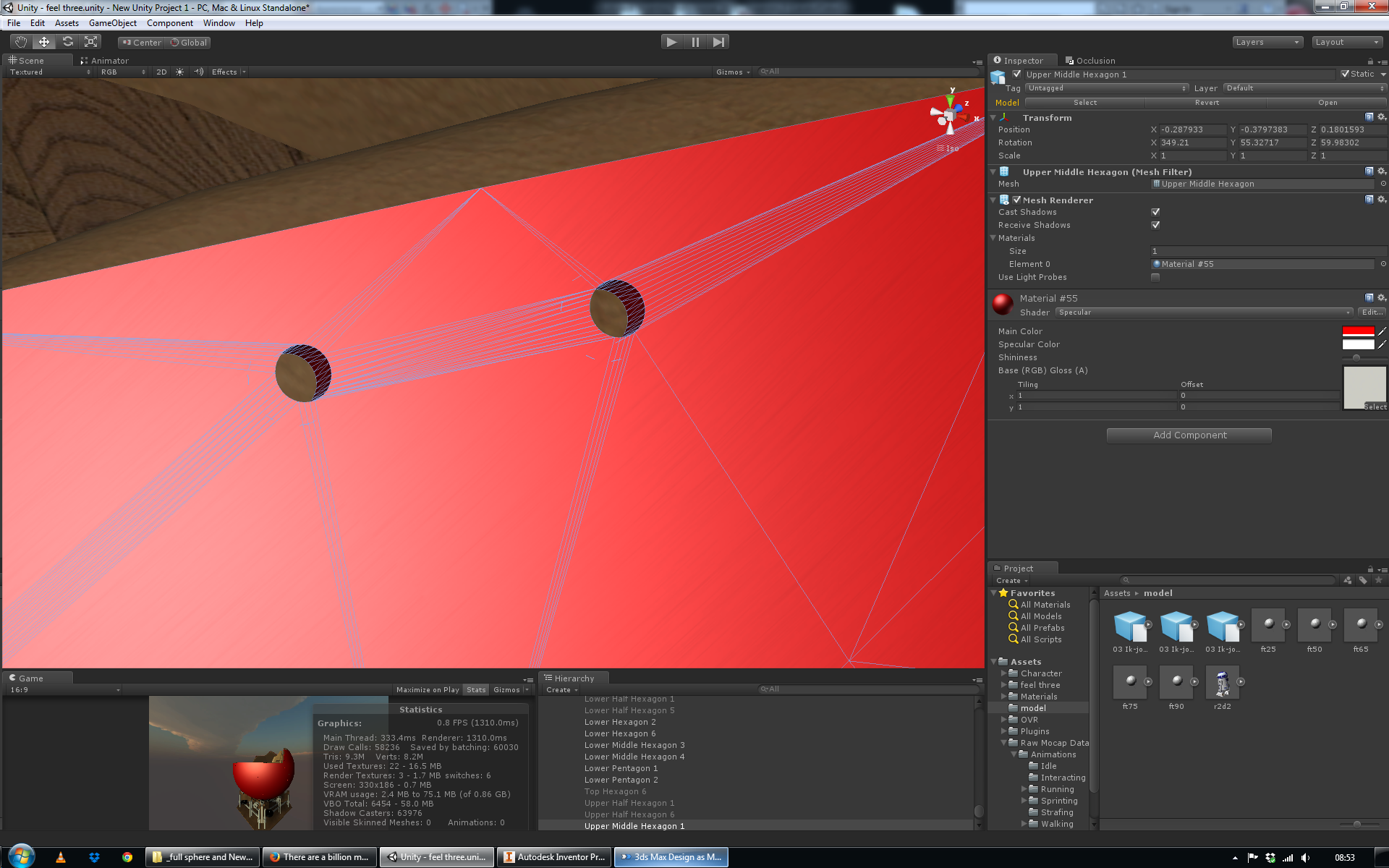Step forward one frame
Viewport: 1389px width, 868px height.
(x=718, y=42)
